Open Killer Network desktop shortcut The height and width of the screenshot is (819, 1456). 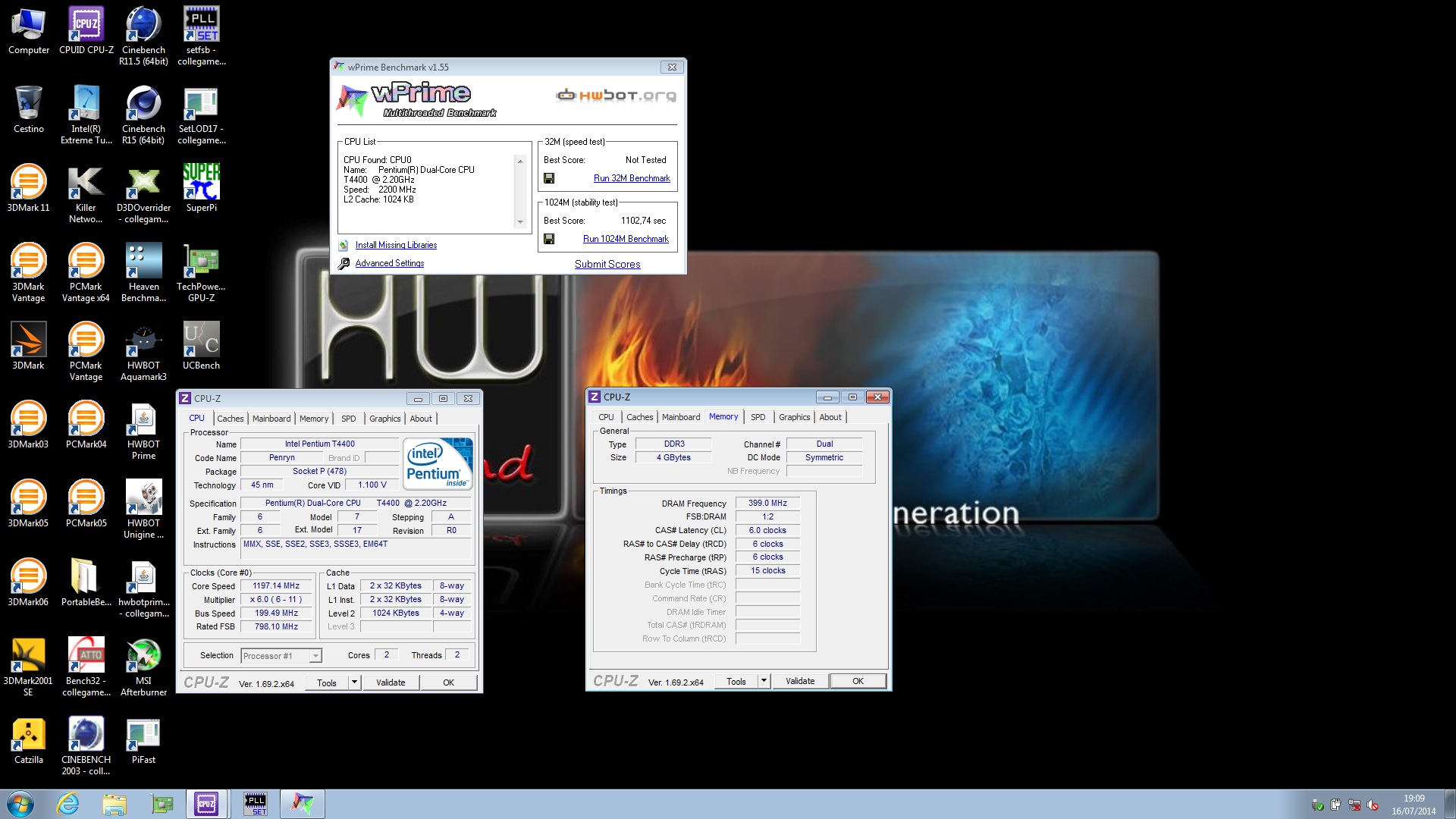click(86, 193)
